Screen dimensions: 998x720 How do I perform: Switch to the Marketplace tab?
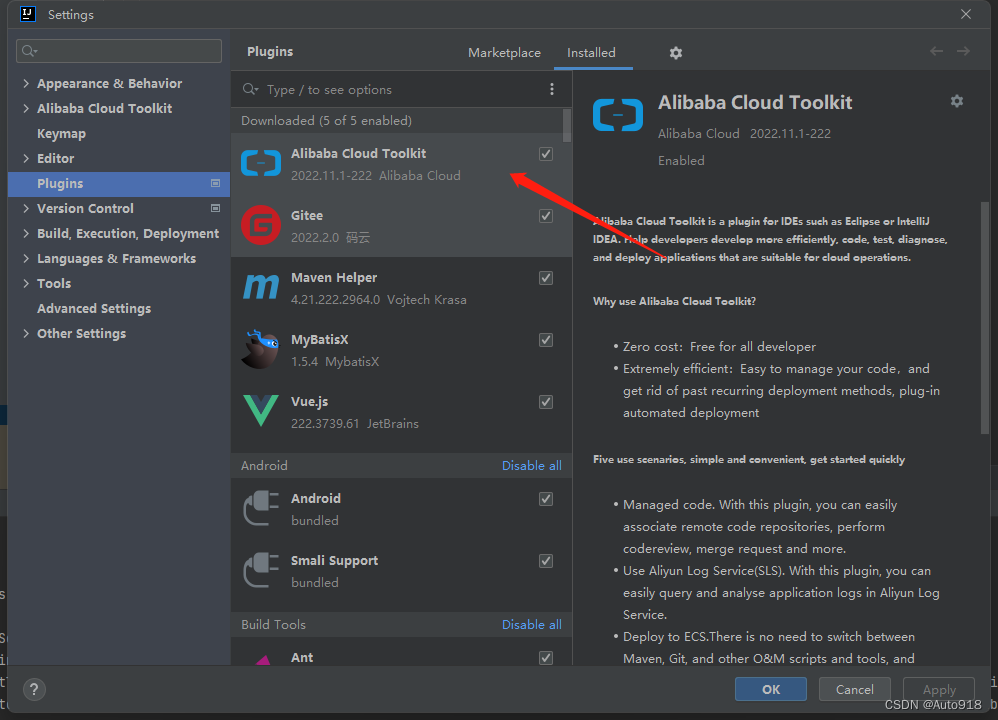pos(504,52)
